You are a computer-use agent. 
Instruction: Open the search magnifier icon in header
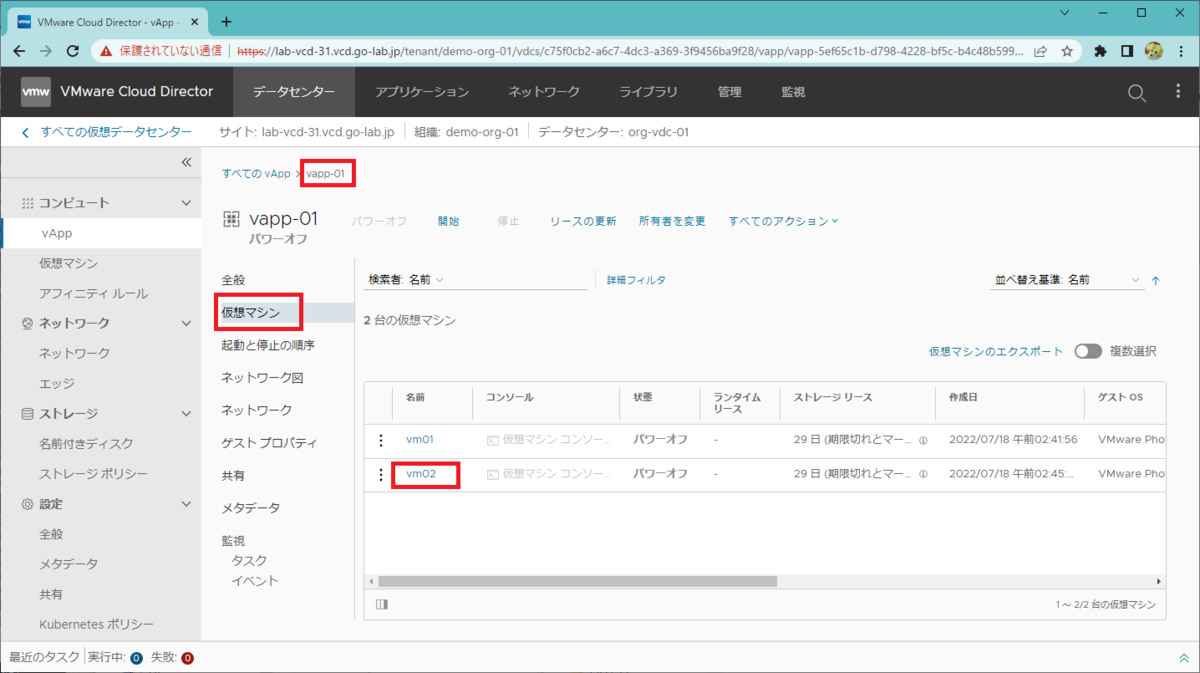1137,92
